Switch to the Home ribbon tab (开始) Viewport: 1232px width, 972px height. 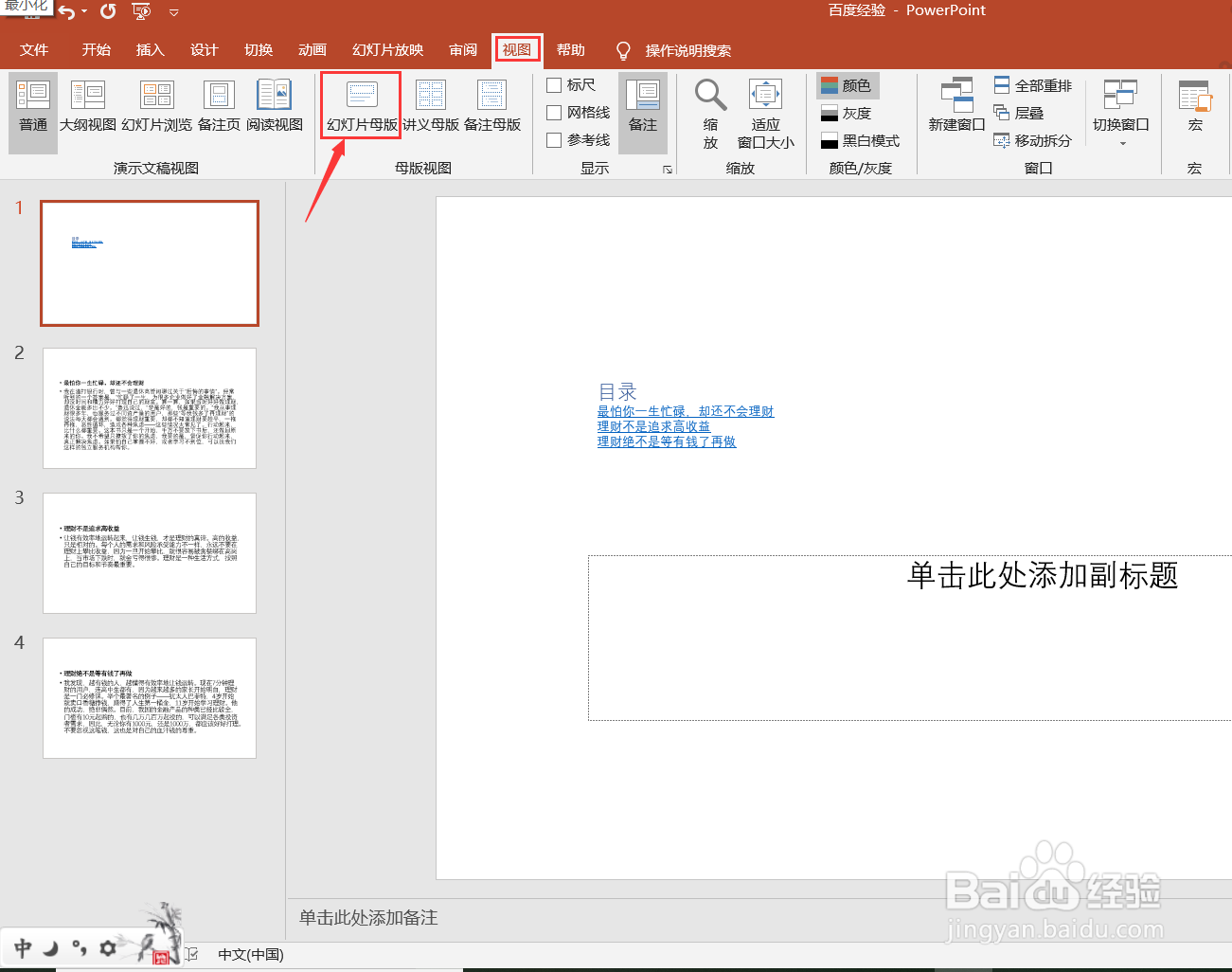(95, 50)
